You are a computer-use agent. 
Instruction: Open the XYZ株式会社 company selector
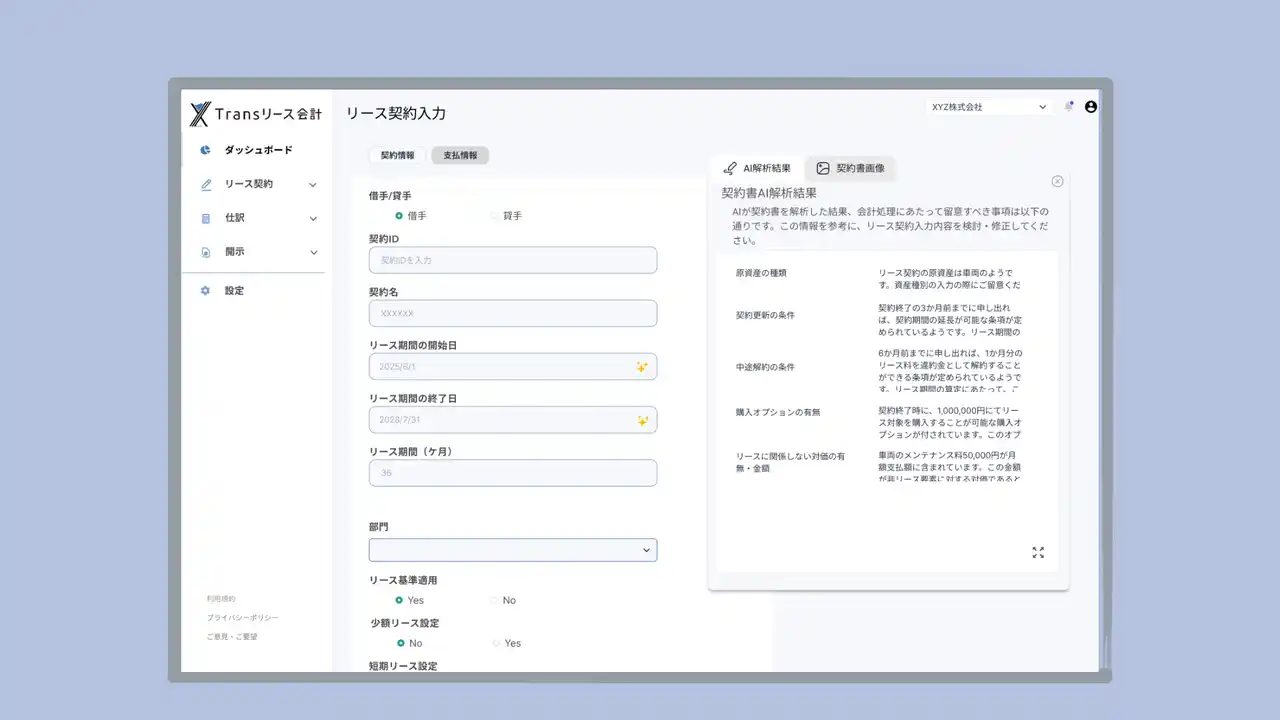(988, 107)
